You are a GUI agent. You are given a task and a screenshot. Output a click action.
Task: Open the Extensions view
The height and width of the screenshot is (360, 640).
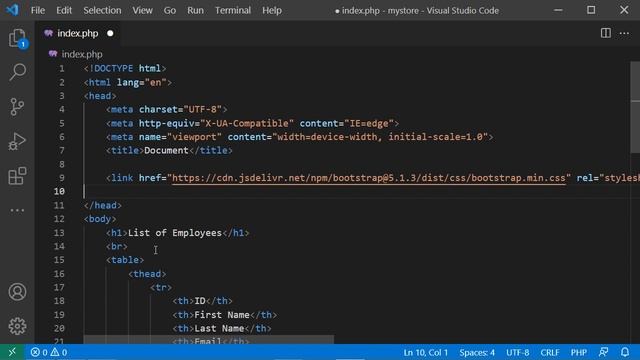point(18,176)
